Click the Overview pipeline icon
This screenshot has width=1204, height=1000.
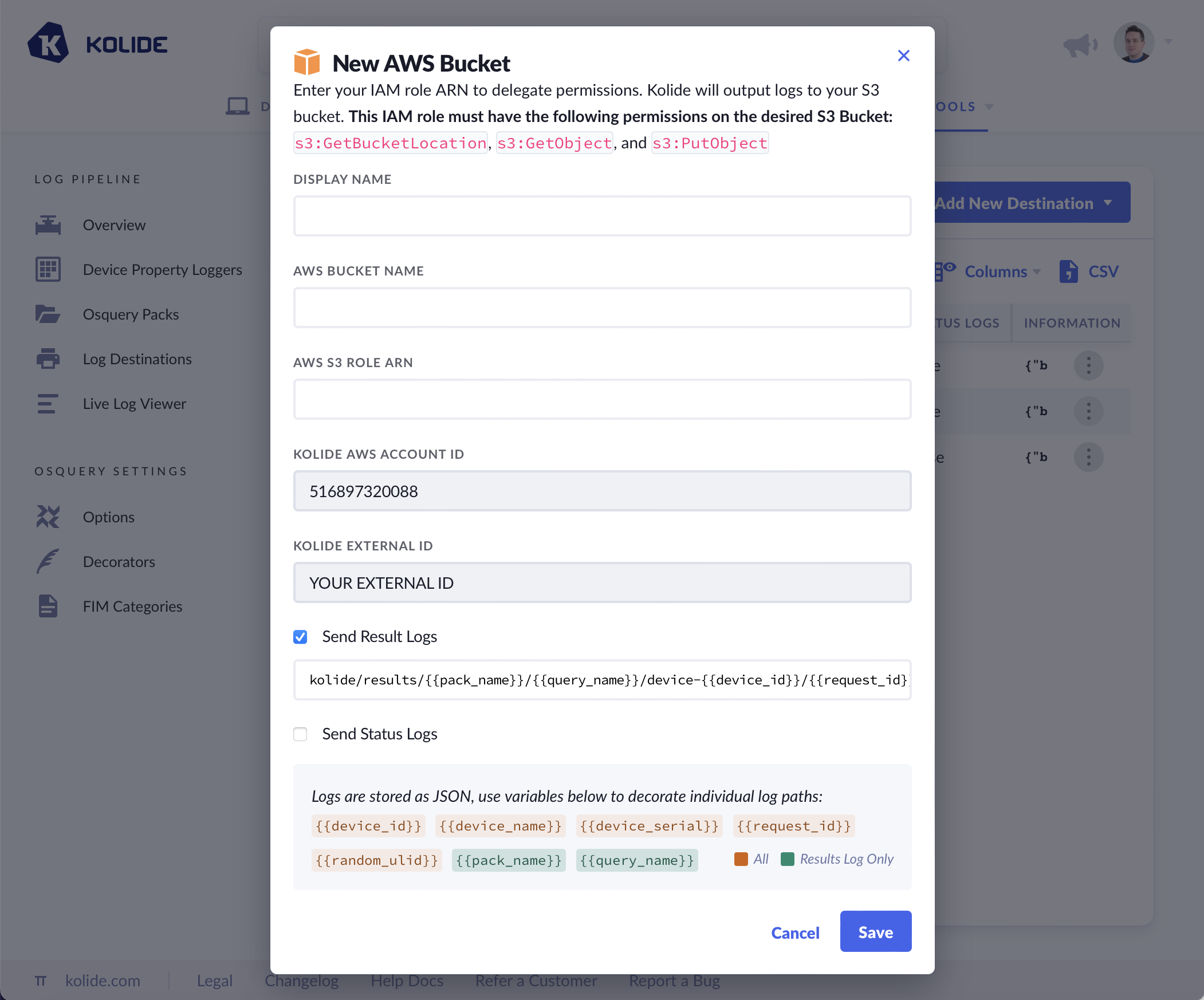point(48,225)
